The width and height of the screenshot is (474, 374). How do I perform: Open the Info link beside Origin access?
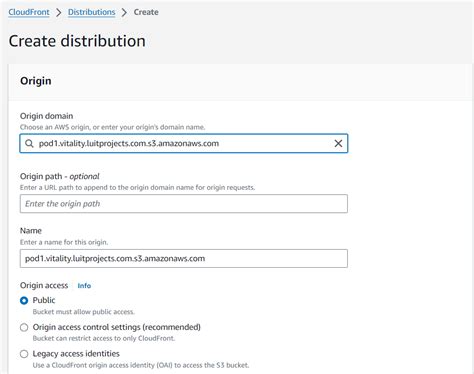(84, 286)
